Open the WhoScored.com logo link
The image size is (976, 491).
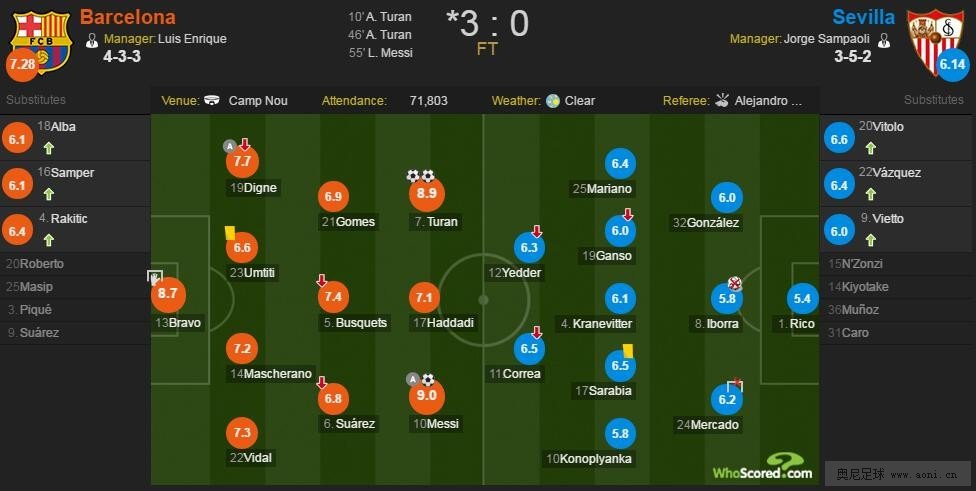click(762, 467)
